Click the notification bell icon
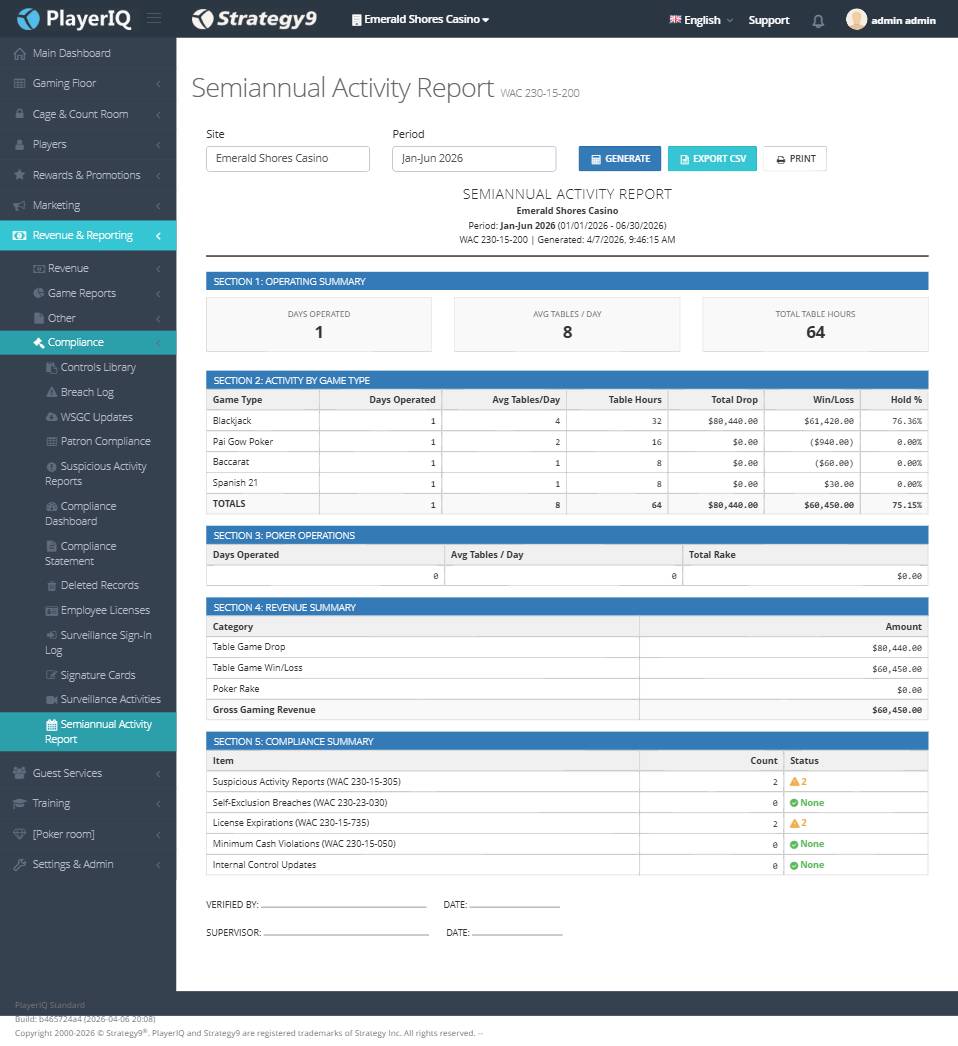Viewport: 958px width, 1046px height. (818, 21)
